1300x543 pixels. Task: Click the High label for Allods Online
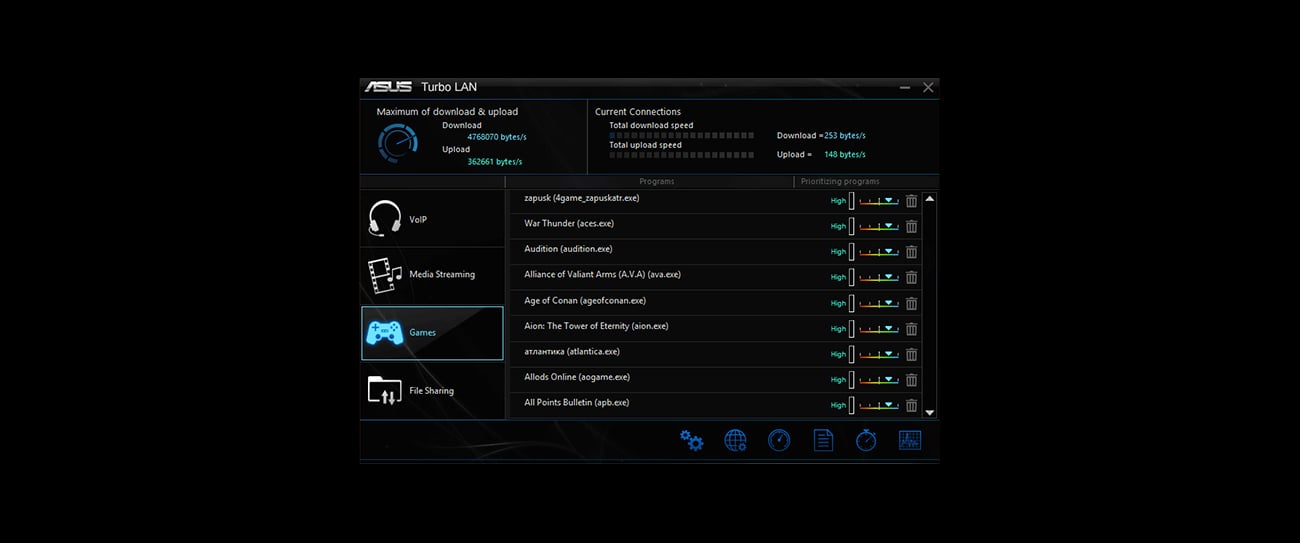tap(838, 380)
